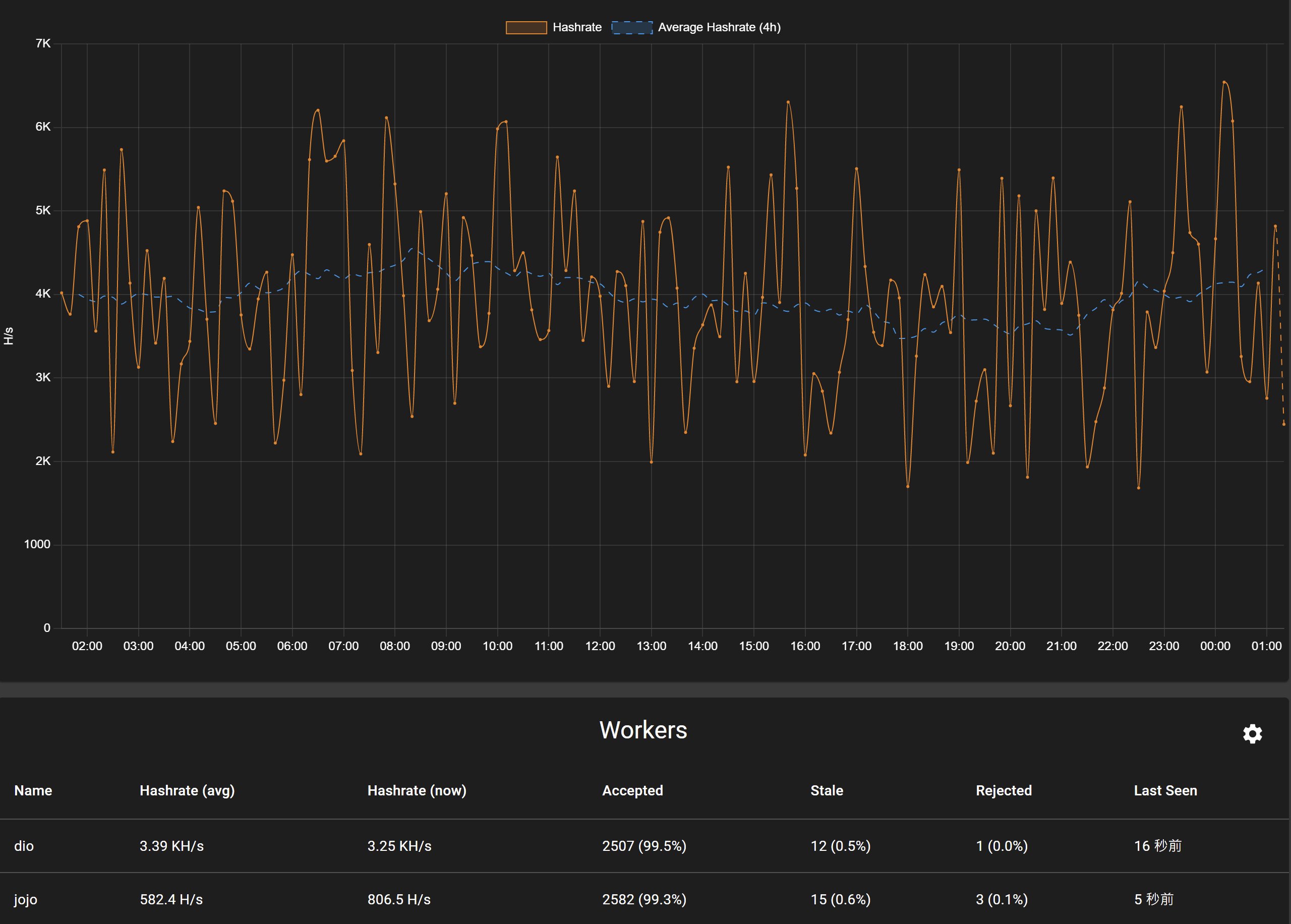This screenshot has height=924, width=1291.
Task: Select the jojo worker name
Action: pyautogui.click(x=26, y=900)
